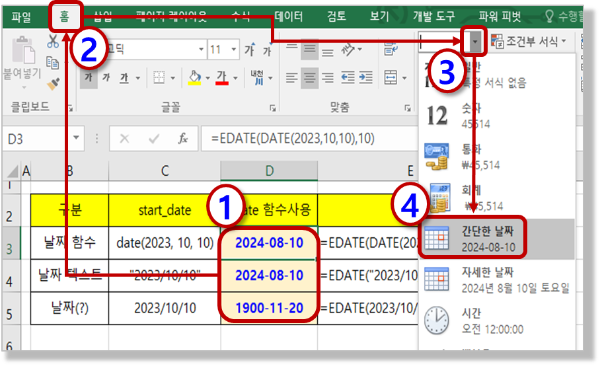Screen dimensions: 600x366
Task: Toggle underline formatting
Action: tap(124, 78)
